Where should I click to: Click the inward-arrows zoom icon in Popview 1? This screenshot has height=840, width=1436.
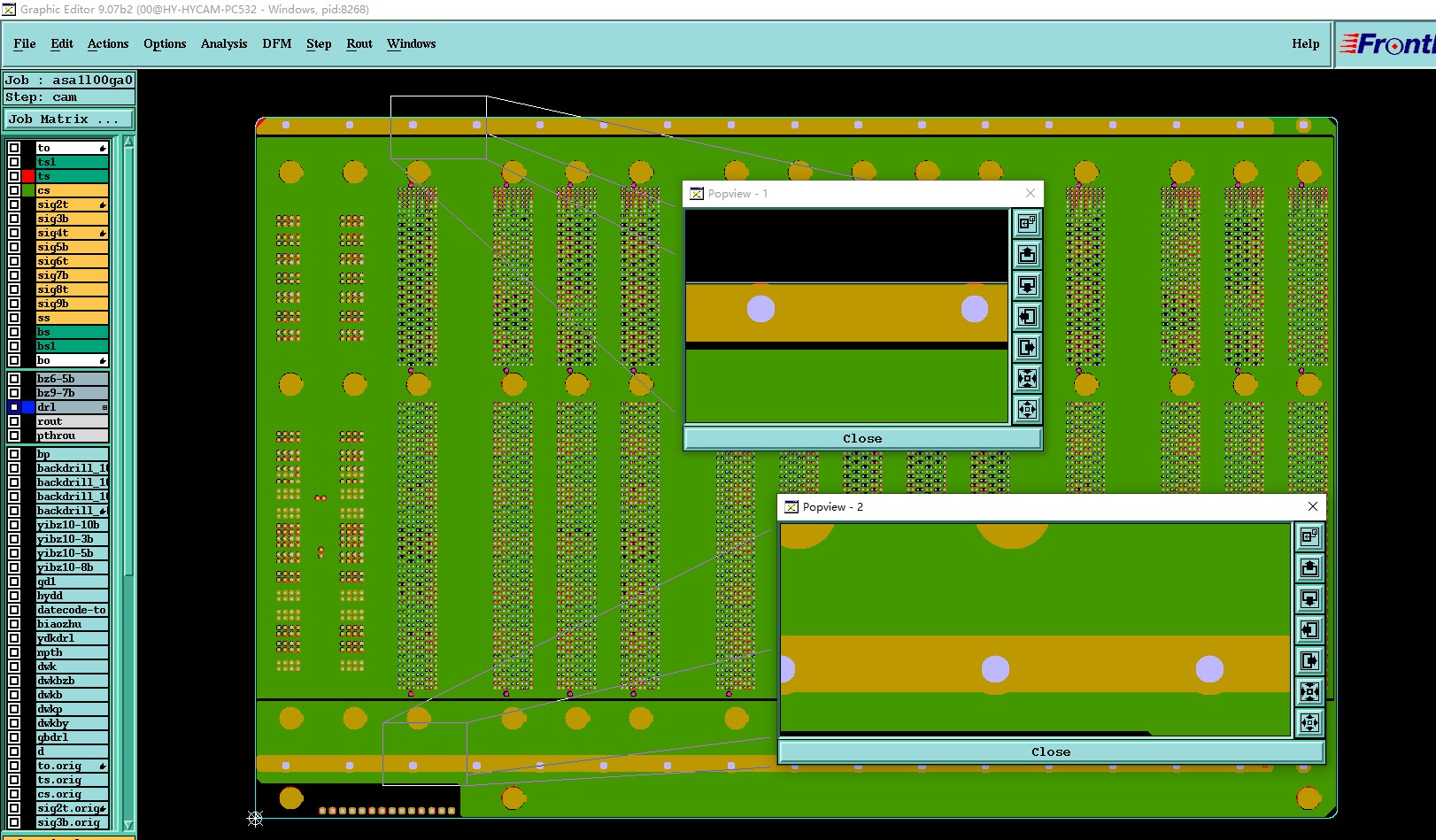point(1027,379)
